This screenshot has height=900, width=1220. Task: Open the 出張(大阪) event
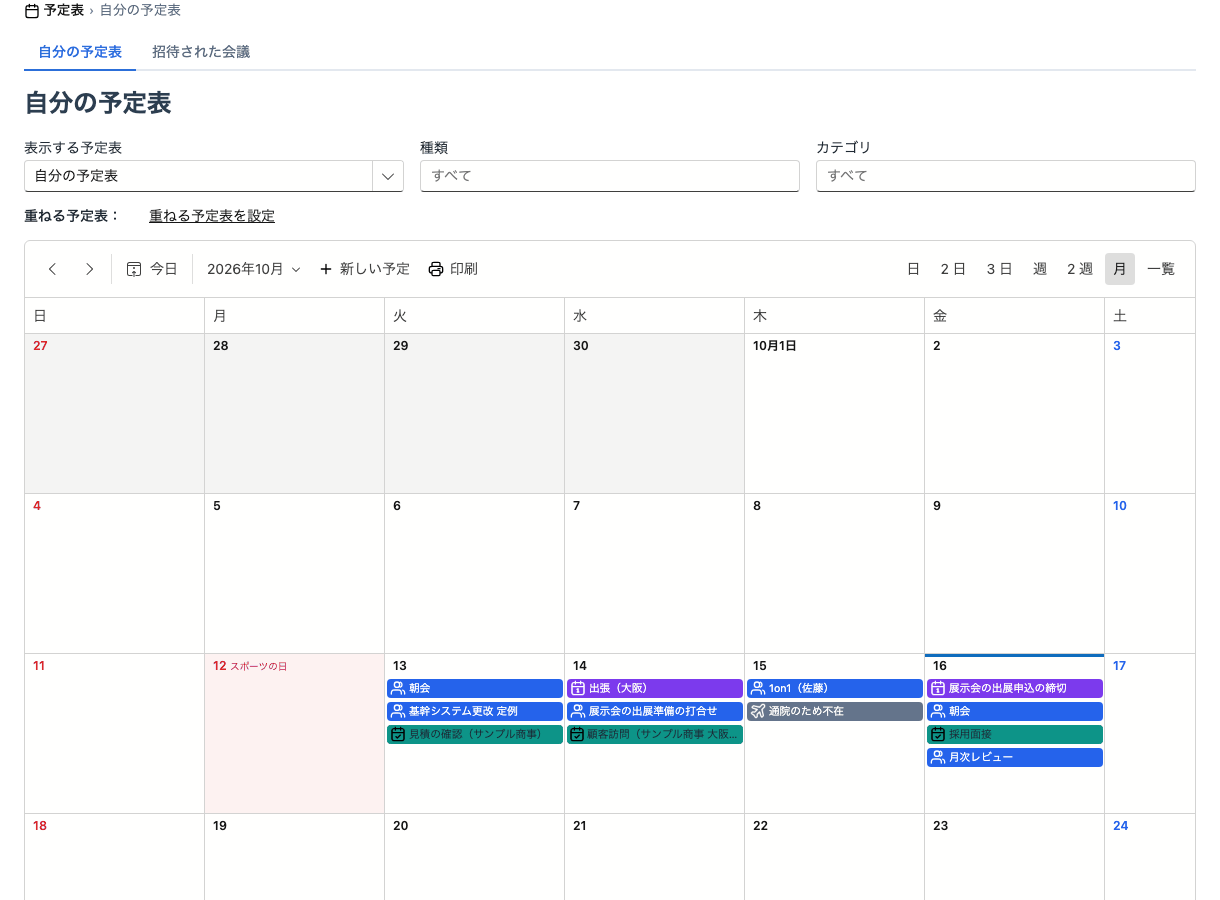pos(655,688)
